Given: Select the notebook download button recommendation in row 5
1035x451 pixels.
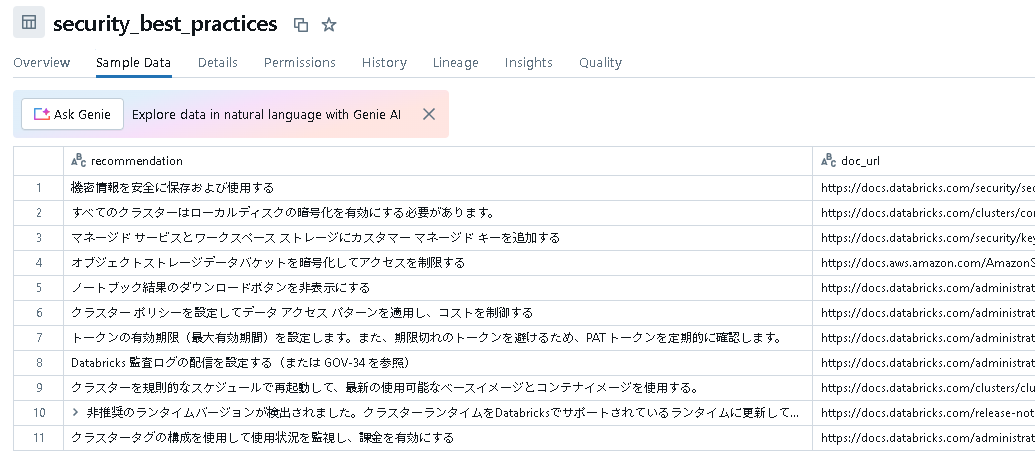Looking at the screenshot, I should [x=438, y=288].
